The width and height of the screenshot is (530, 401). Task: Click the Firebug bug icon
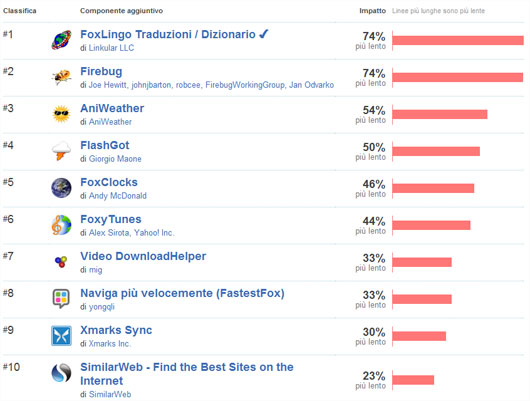coord(62,77)
